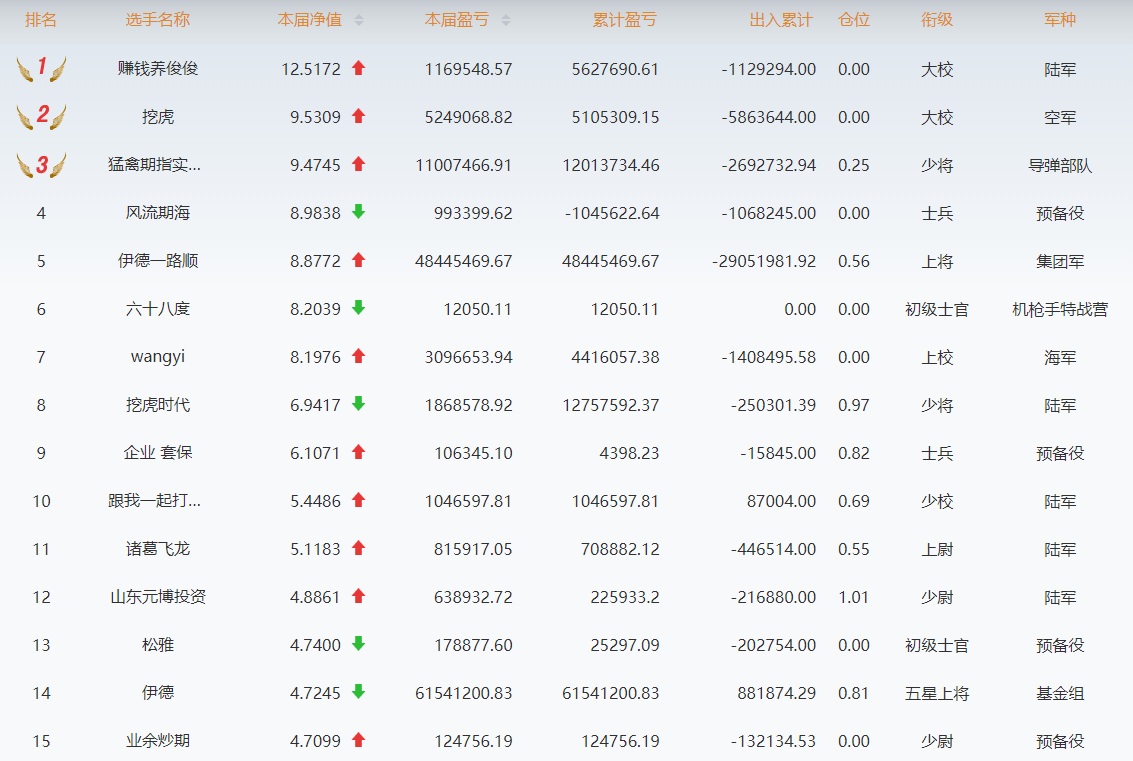Click cumulative value 5627690.61
The image size is (1133, 761).
click(616, 69)
